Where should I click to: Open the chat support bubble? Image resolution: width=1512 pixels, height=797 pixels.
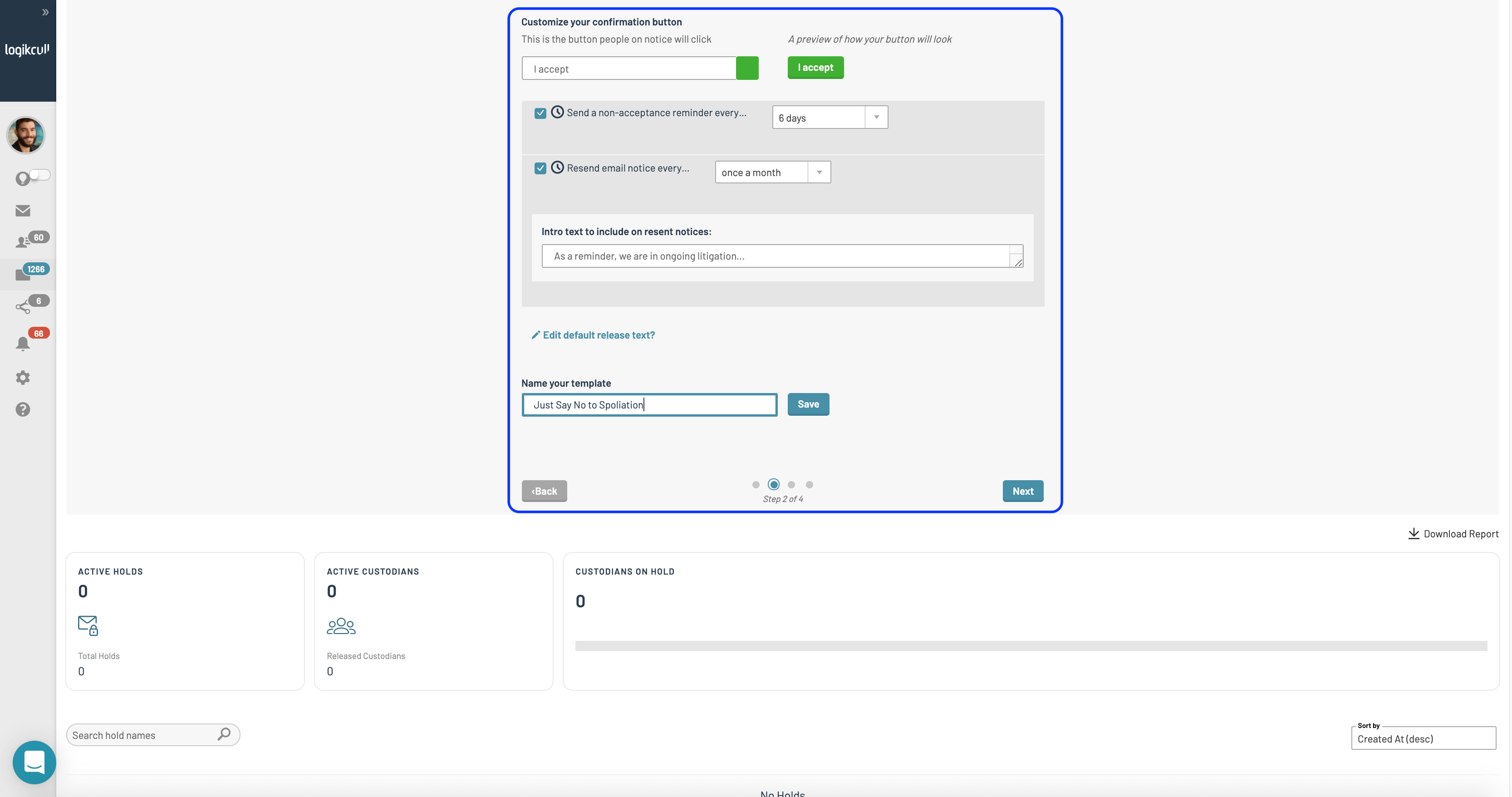(34, 762)
